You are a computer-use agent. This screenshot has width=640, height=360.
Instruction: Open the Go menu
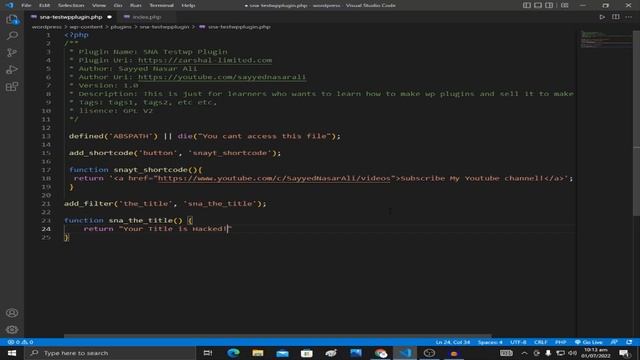tap(118, 5)
